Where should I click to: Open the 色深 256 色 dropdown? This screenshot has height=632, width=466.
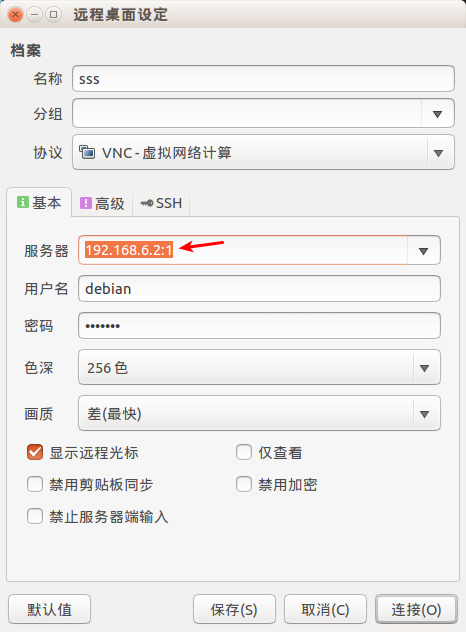[x=259, y=367]
